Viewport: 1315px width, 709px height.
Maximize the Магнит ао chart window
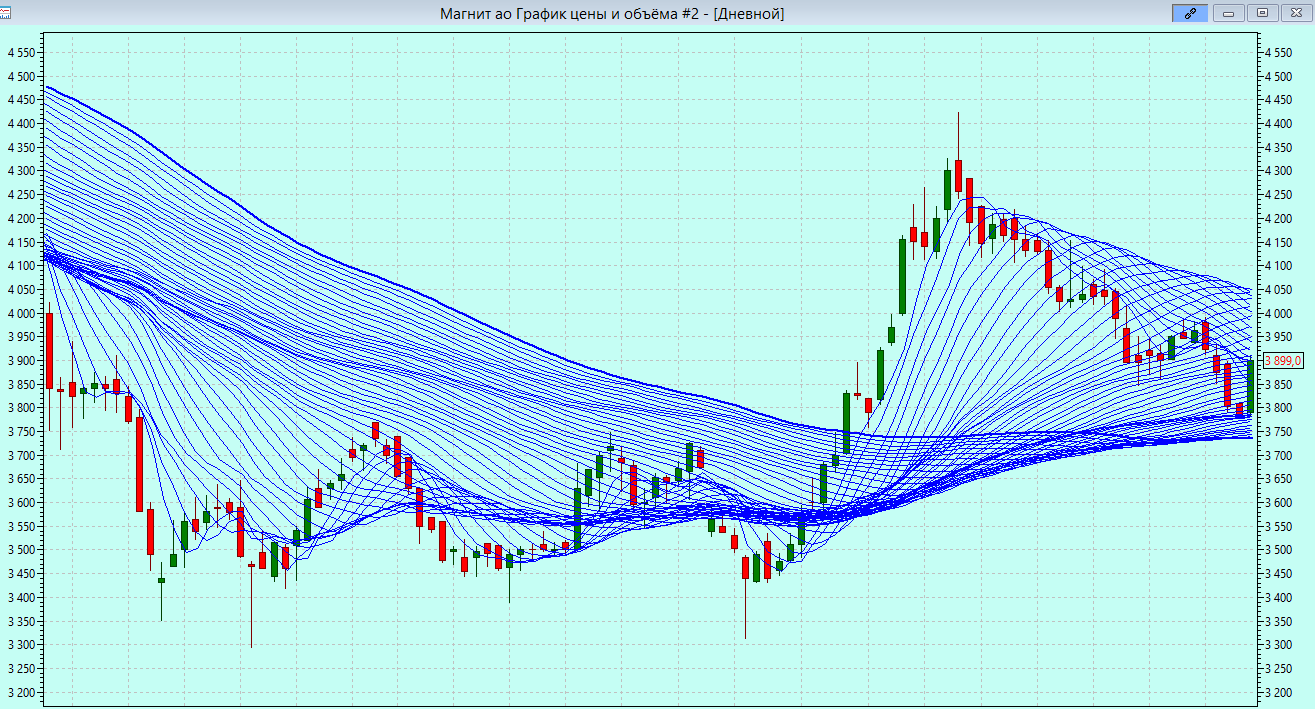1262,13
